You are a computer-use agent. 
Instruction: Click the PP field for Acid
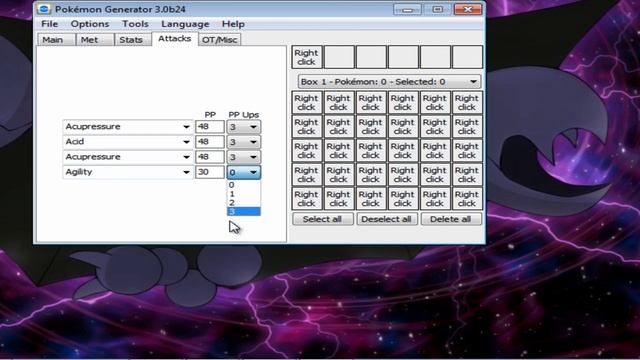click(x=210, y=142)
